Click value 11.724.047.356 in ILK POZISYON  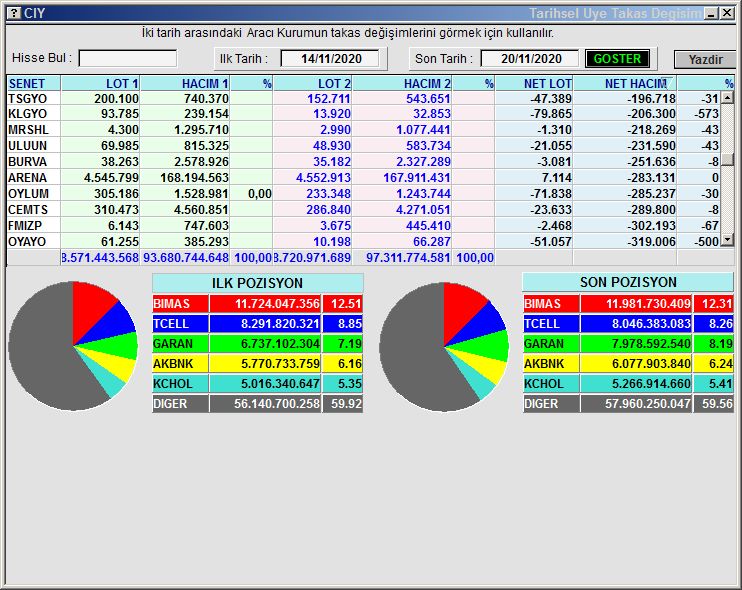pyautogui.click(x=277, y=303)
